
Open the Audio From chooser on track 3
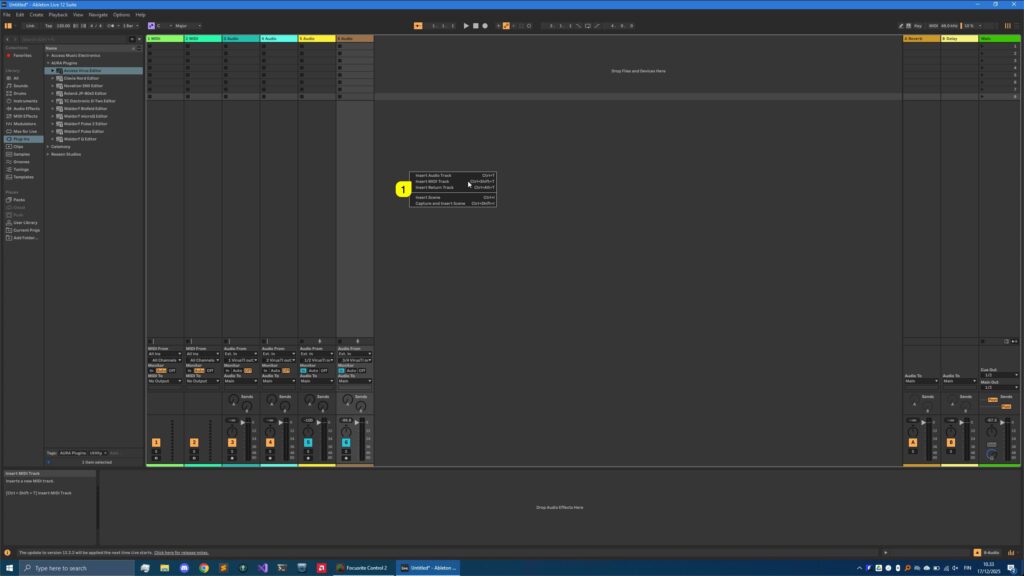(240, 353)
